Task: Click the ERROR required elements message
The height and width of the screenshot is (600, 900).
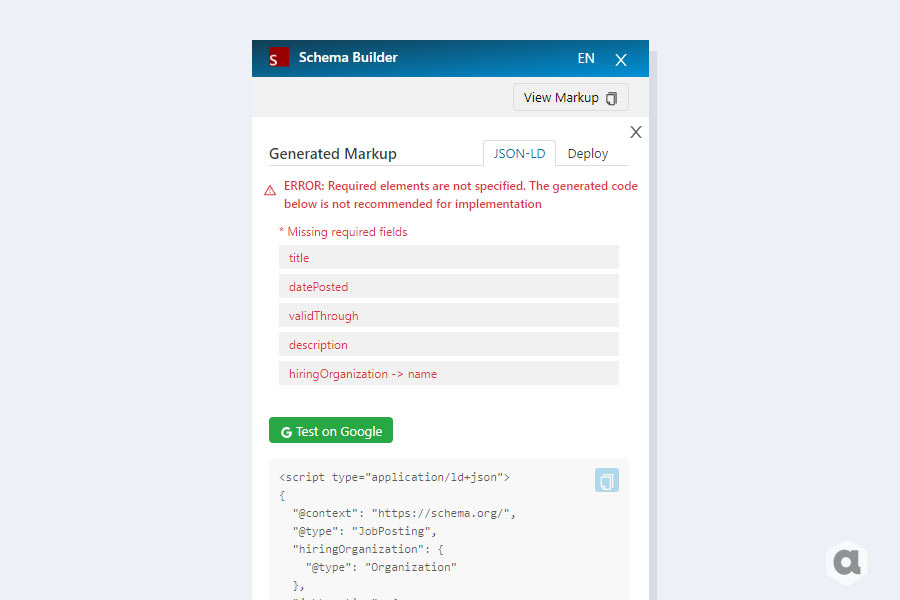Action: (461, 195)
